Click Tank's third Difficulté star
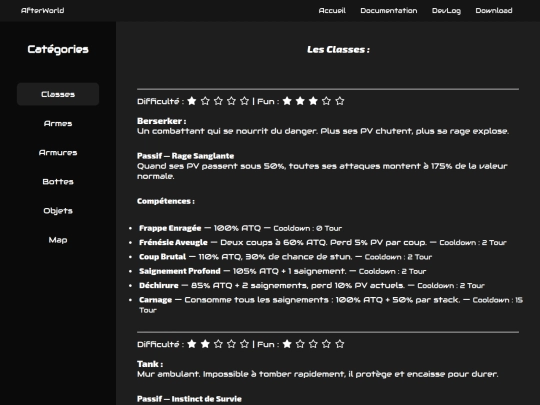Image resolution: width=540 pixels, height=405 pixels. tap(218, 344)
